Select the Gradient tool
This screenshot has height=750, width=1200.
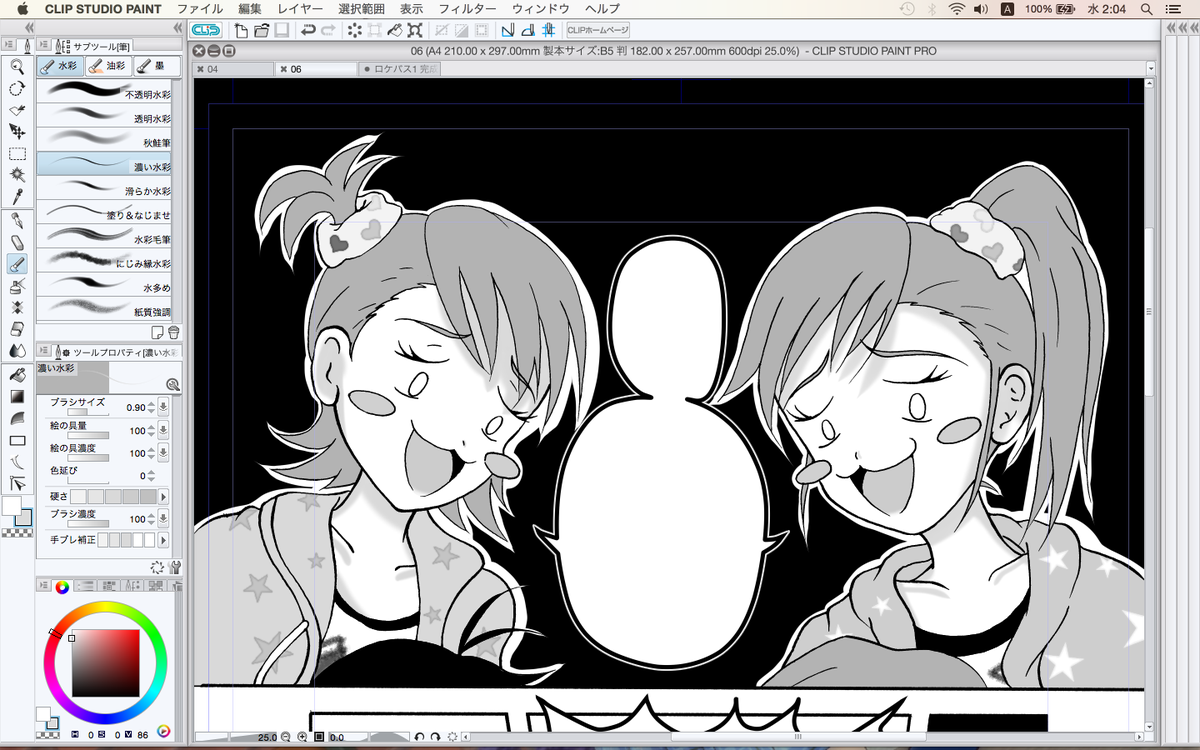pyautogui.click(x=17, y=397)
